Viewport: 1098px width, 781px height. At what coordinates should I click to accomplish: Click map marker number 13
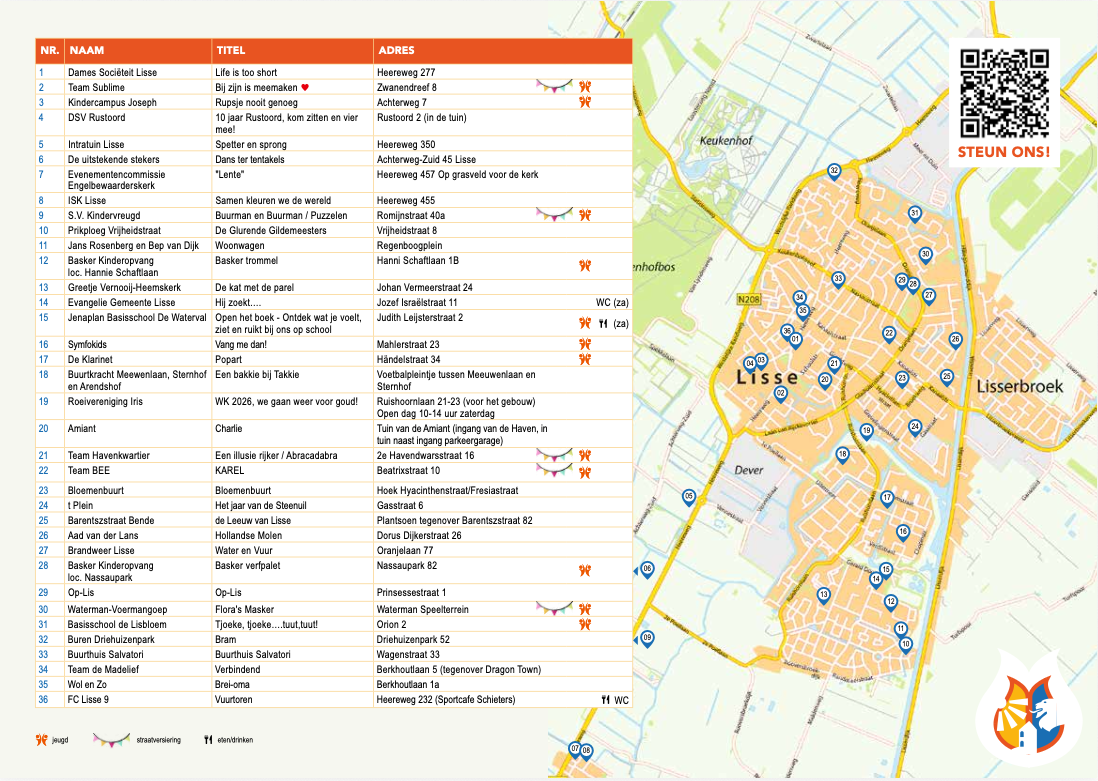pyautogui.click(x=824, y=596)
